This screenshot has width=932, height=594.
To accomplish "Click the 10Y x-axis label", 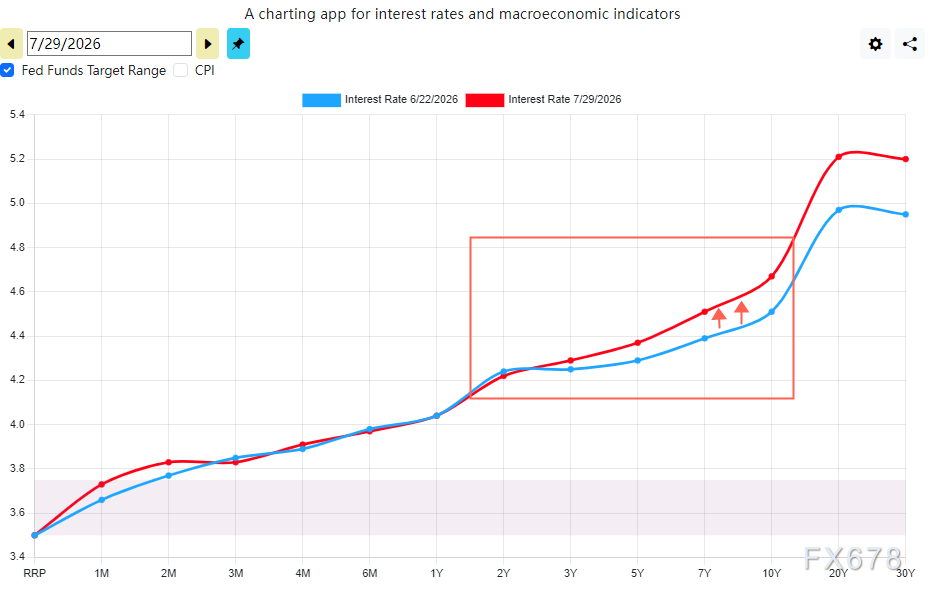I will (772, 573).
